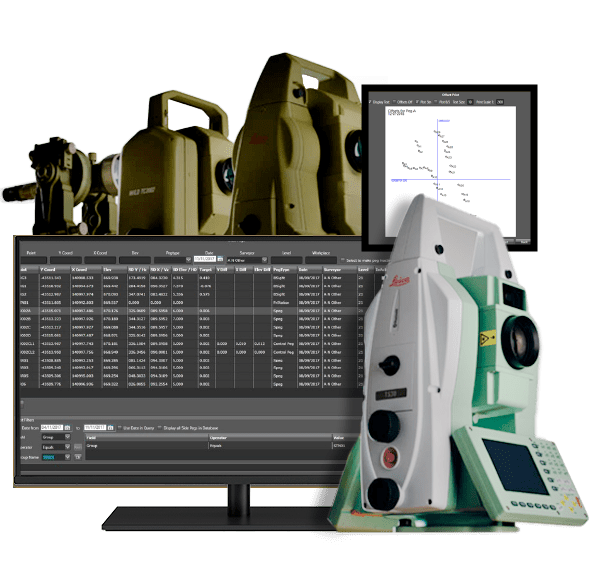Enable the Use Date in Query checkbox
The height and width of the screenshot is (578, 591).
[x=120, y=428]
